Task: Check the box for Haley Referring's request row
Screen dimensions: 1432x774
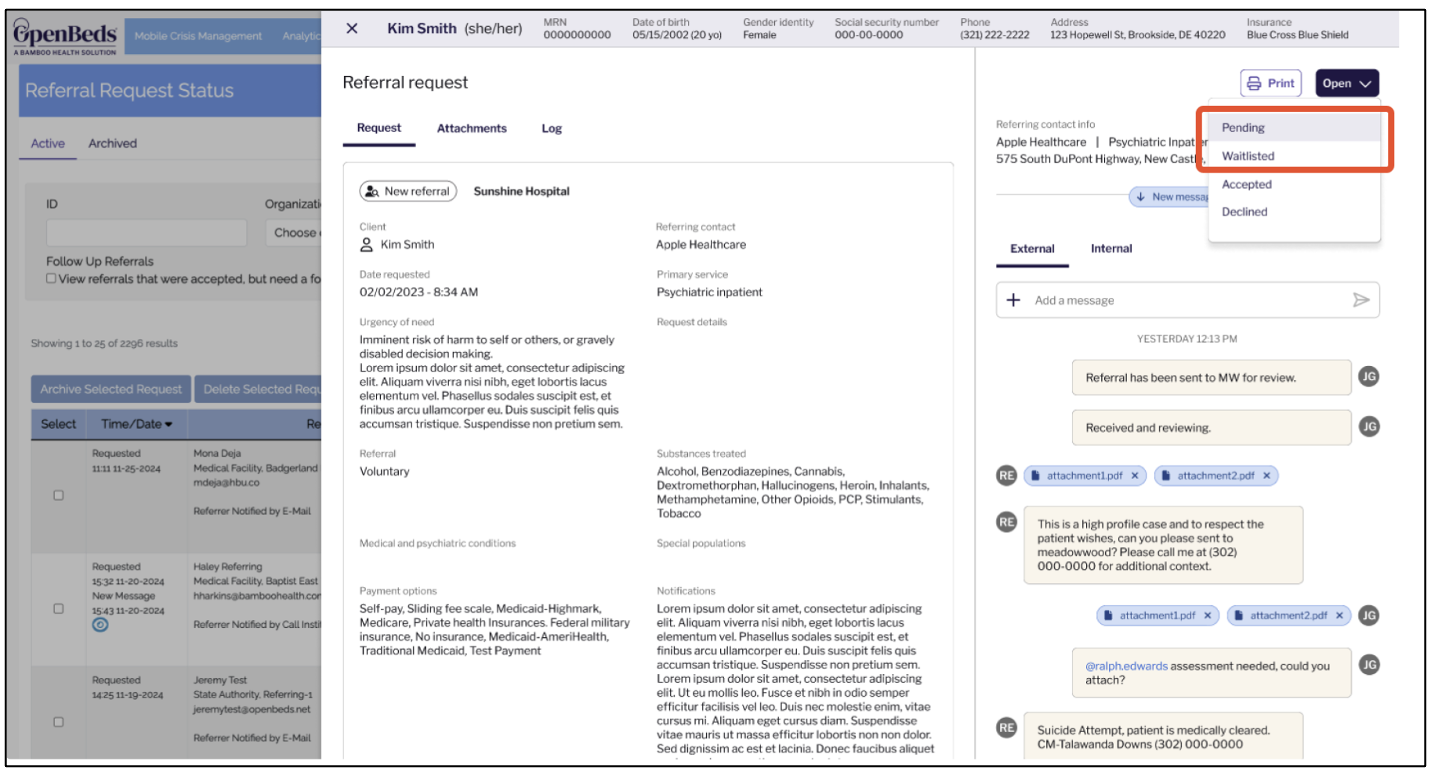Action: tap(58, 608)
